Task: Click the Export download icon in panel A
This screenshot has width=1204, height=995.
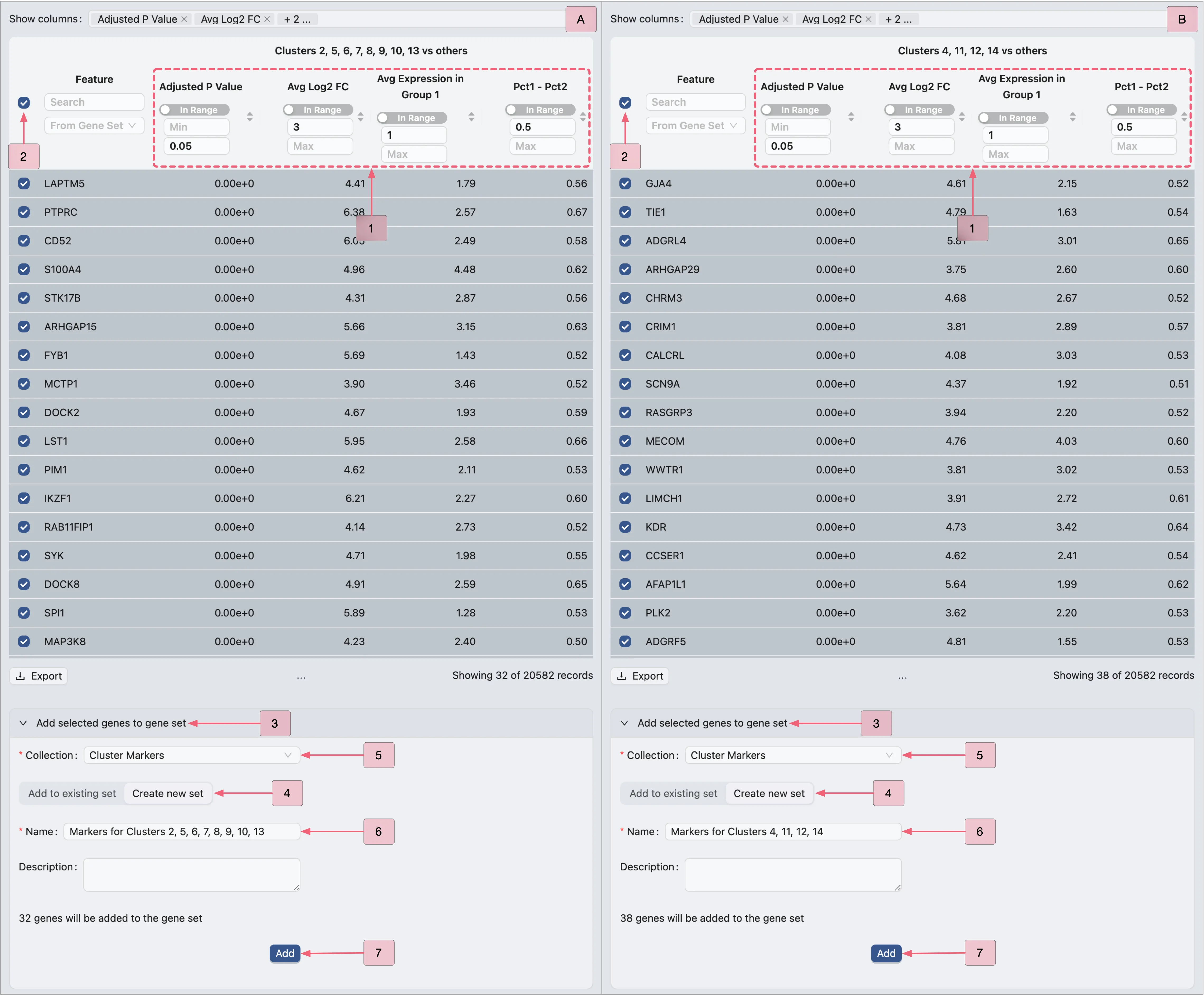Action: pyautogui.click(x=21, y=676)
